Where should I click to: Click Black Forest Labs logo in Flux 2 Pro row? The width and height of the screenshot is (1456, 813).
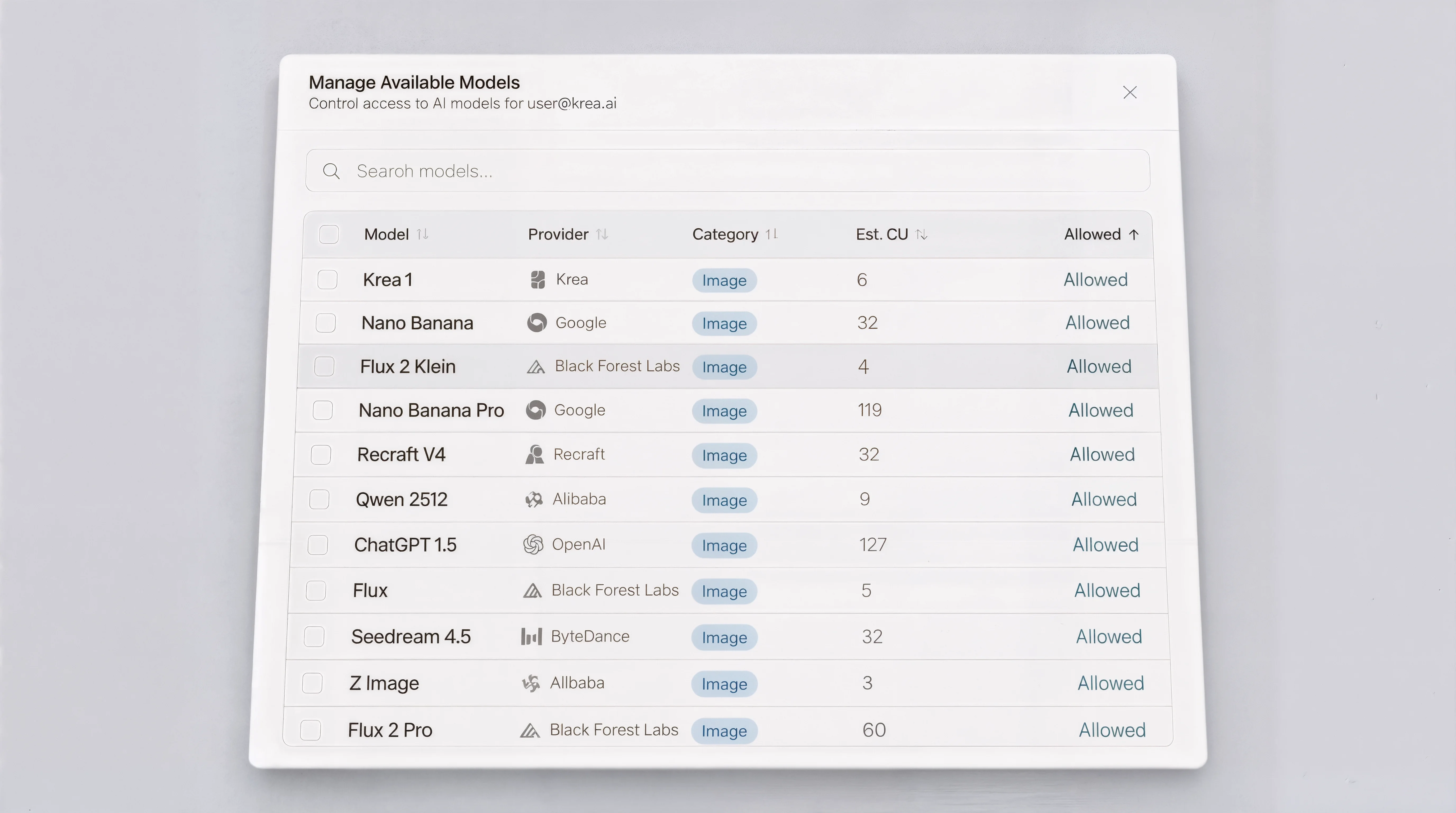[530, 730]
